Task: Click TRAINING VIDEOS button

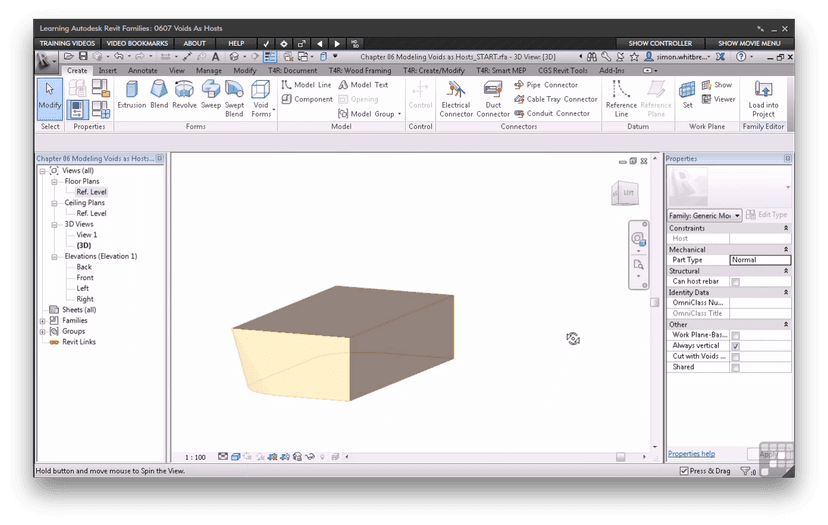Action: (67, 43)
